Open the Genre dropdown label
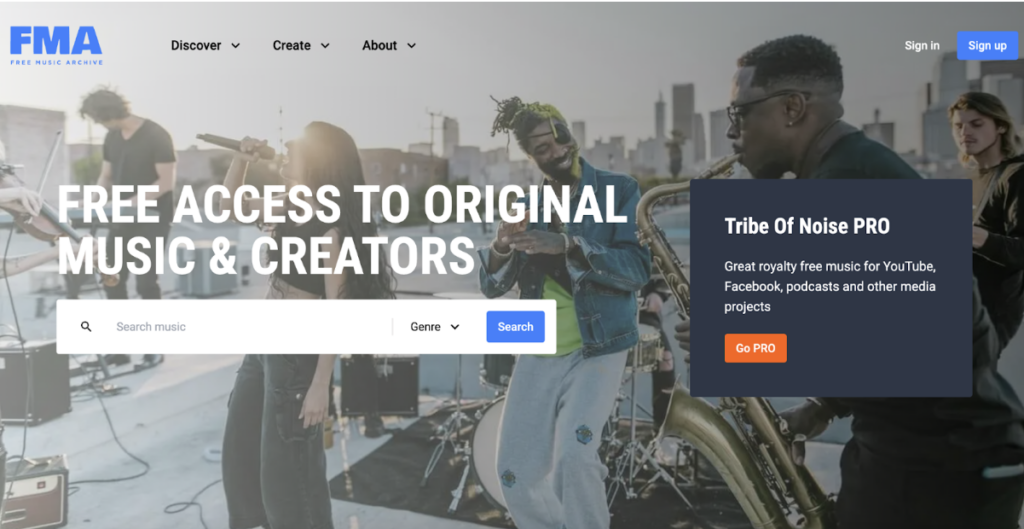This screenshot has width=1024, height=529. 425,327
